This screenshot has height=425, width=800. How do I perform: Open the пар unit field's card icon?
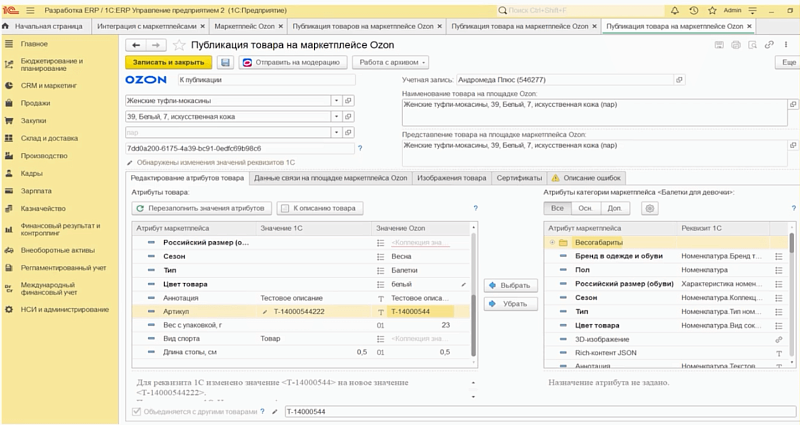pos(348,133)
